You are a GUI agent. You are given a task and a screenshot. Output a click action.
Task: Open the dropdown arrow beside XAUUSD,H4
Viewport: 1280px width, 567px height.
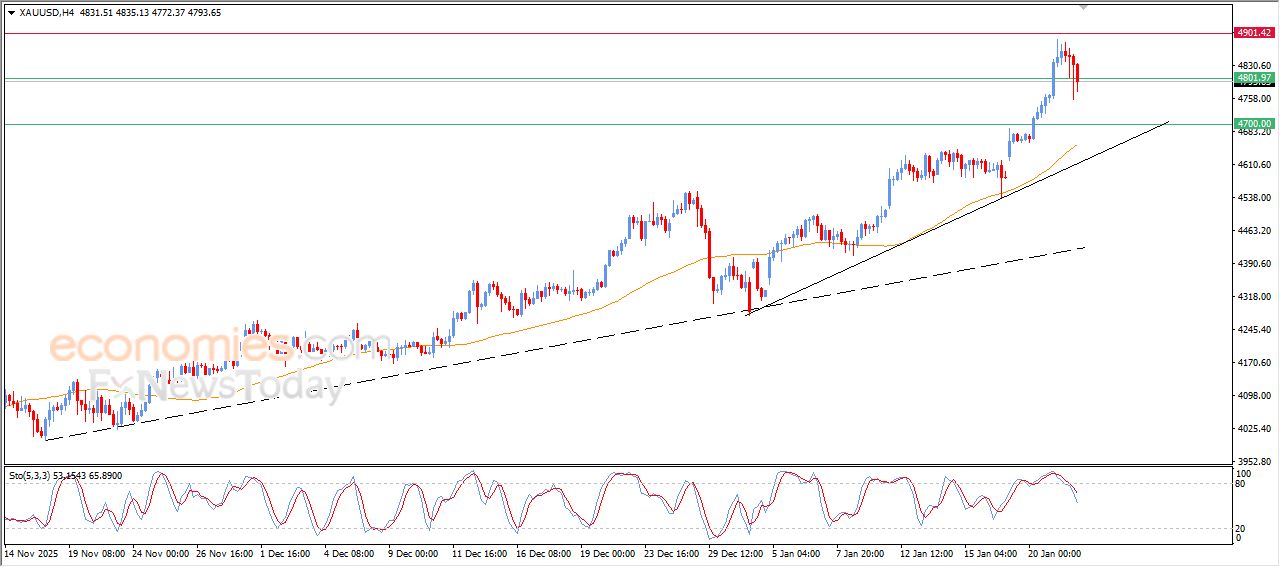coord(11,13)
